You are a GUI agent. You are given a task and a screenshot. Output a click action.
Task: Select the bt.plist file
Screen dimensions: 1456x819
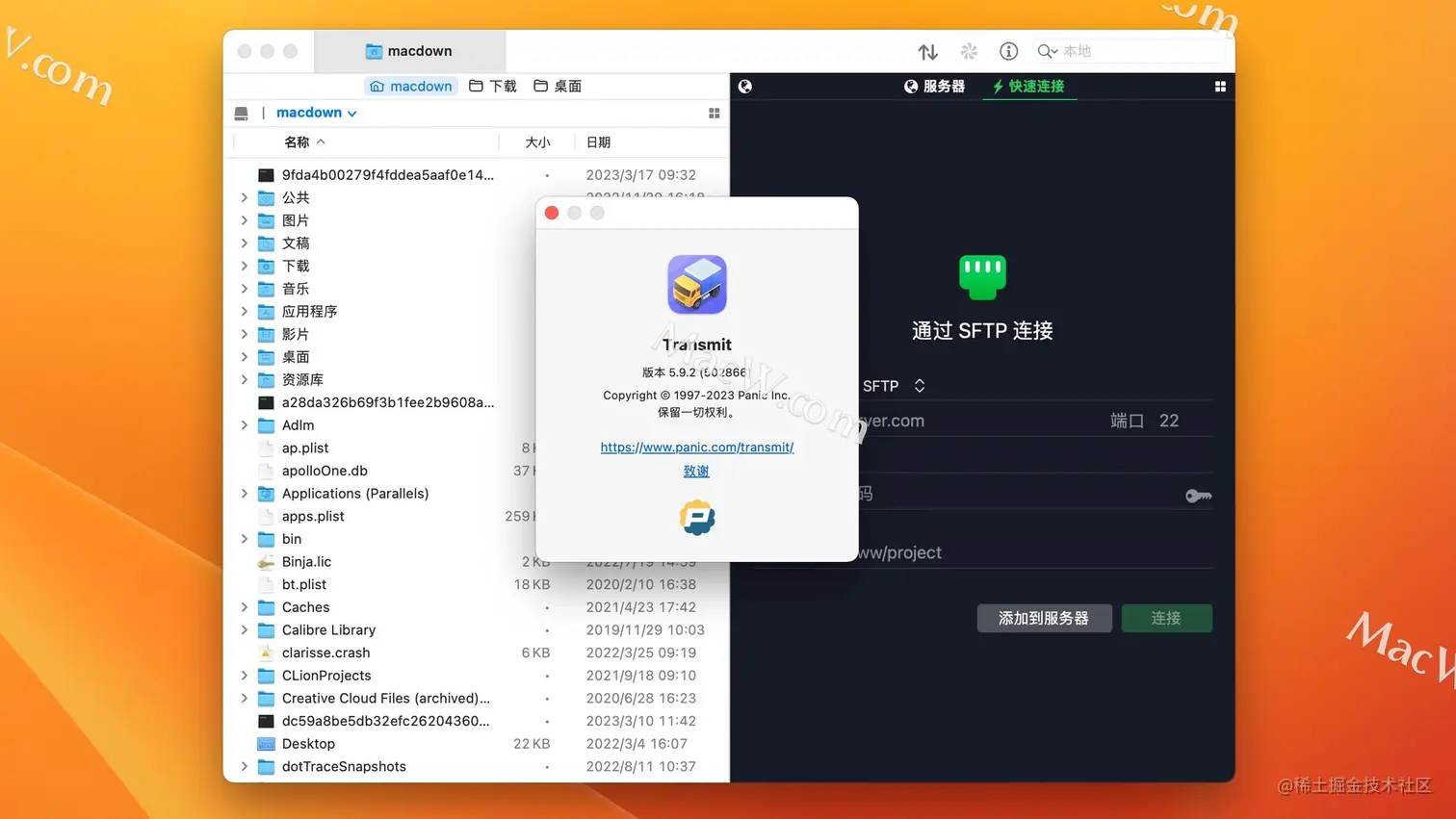[304, 584]
